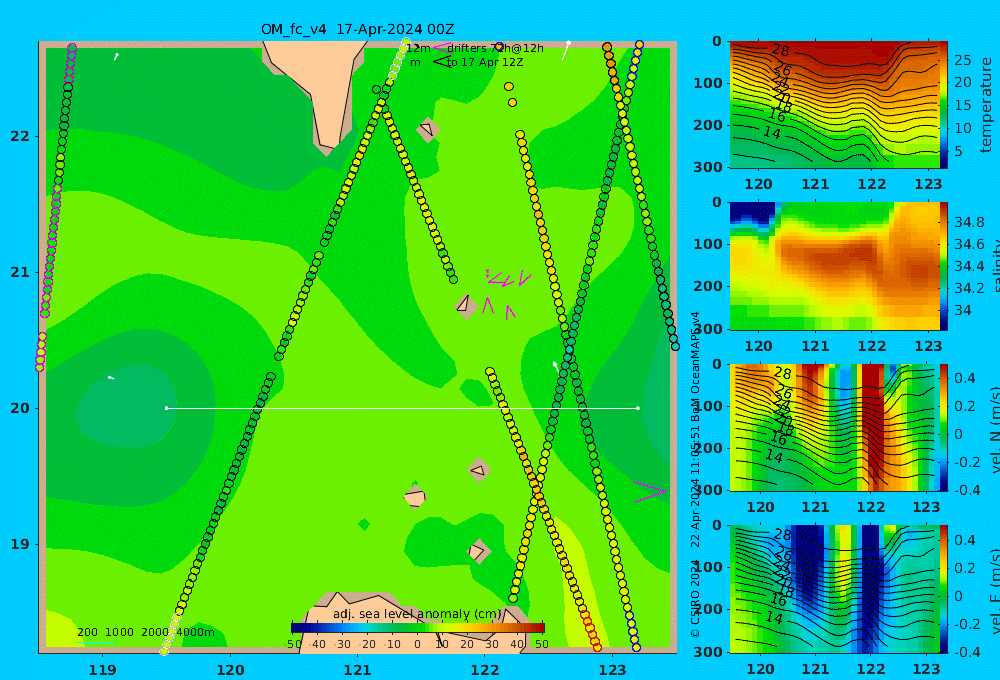Click the 'to 17 Apr 12Z' legend text

coord(485,63)
